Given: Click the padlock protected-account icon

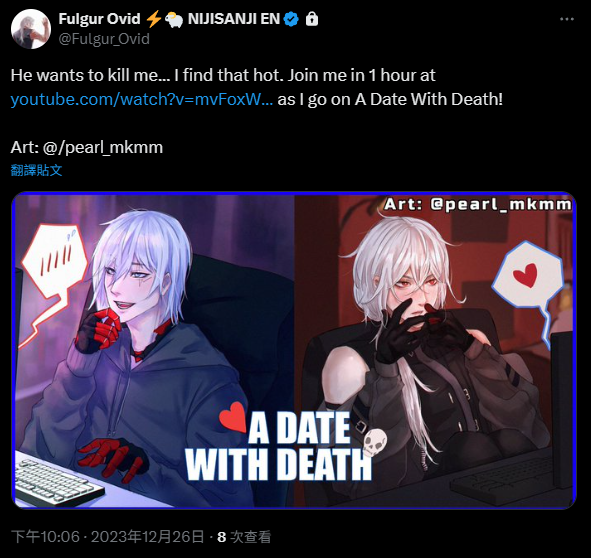Looking at the screenshot, I should point(312,18).
